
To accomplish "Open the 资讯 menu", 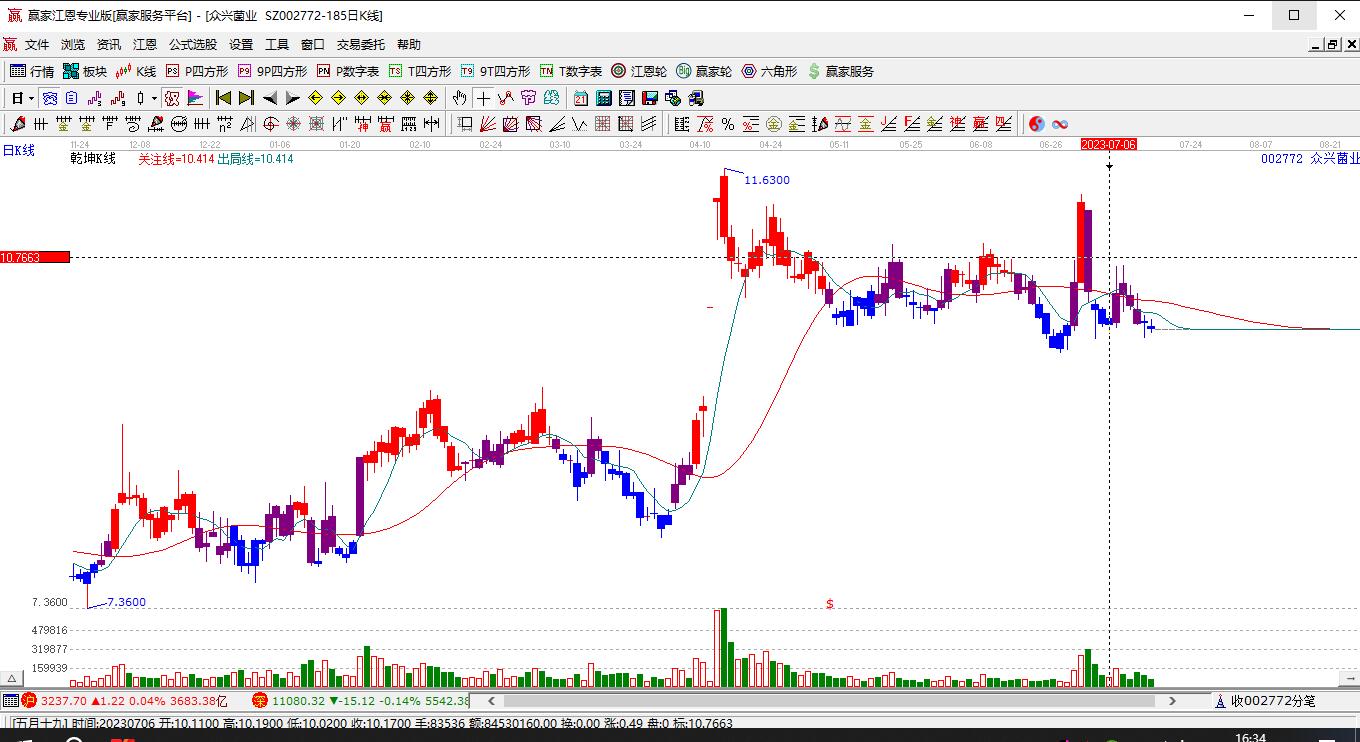I will click(x=109, y=45).
